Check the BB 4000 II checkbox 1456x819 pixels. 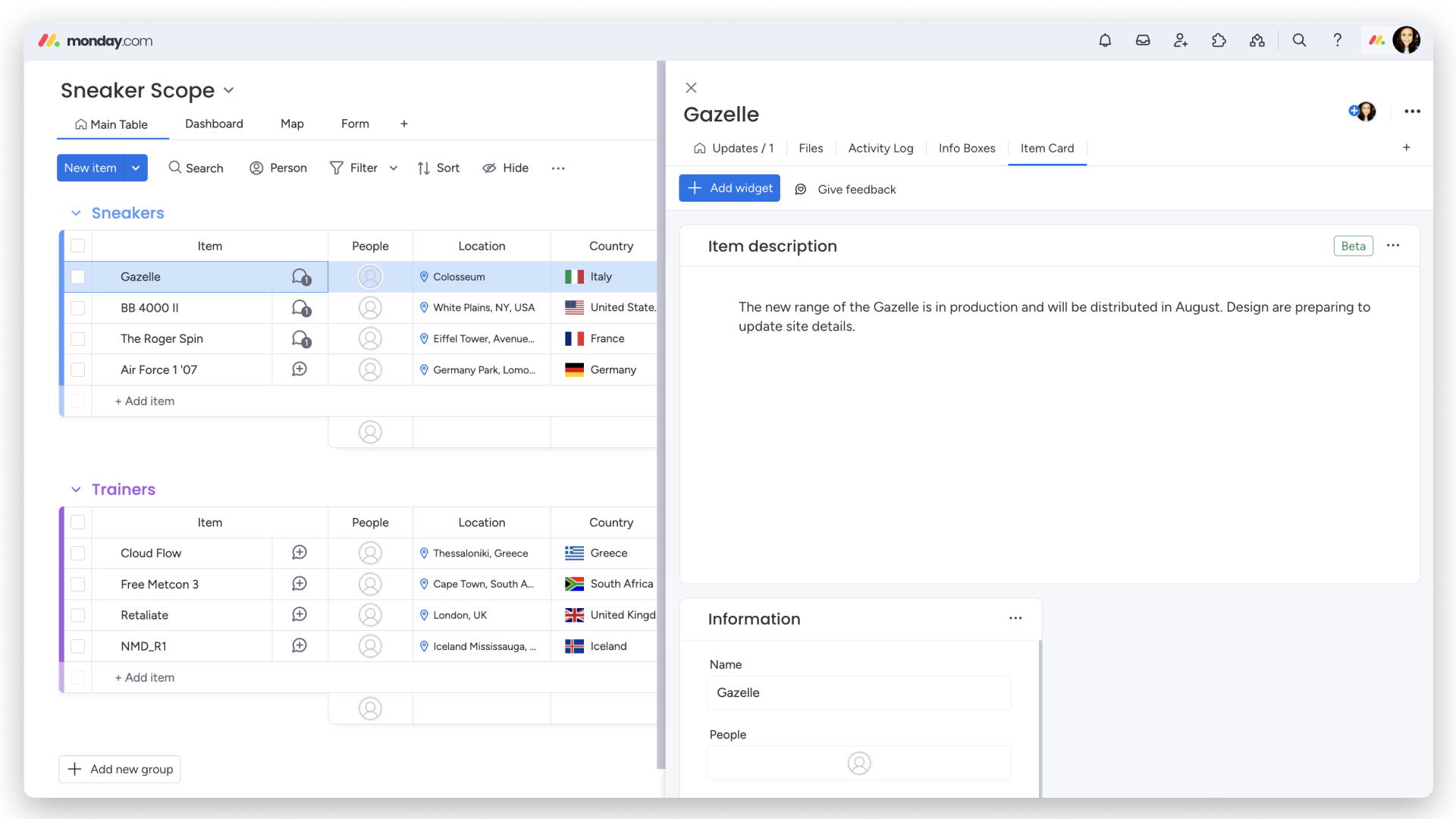coord(77,308)
